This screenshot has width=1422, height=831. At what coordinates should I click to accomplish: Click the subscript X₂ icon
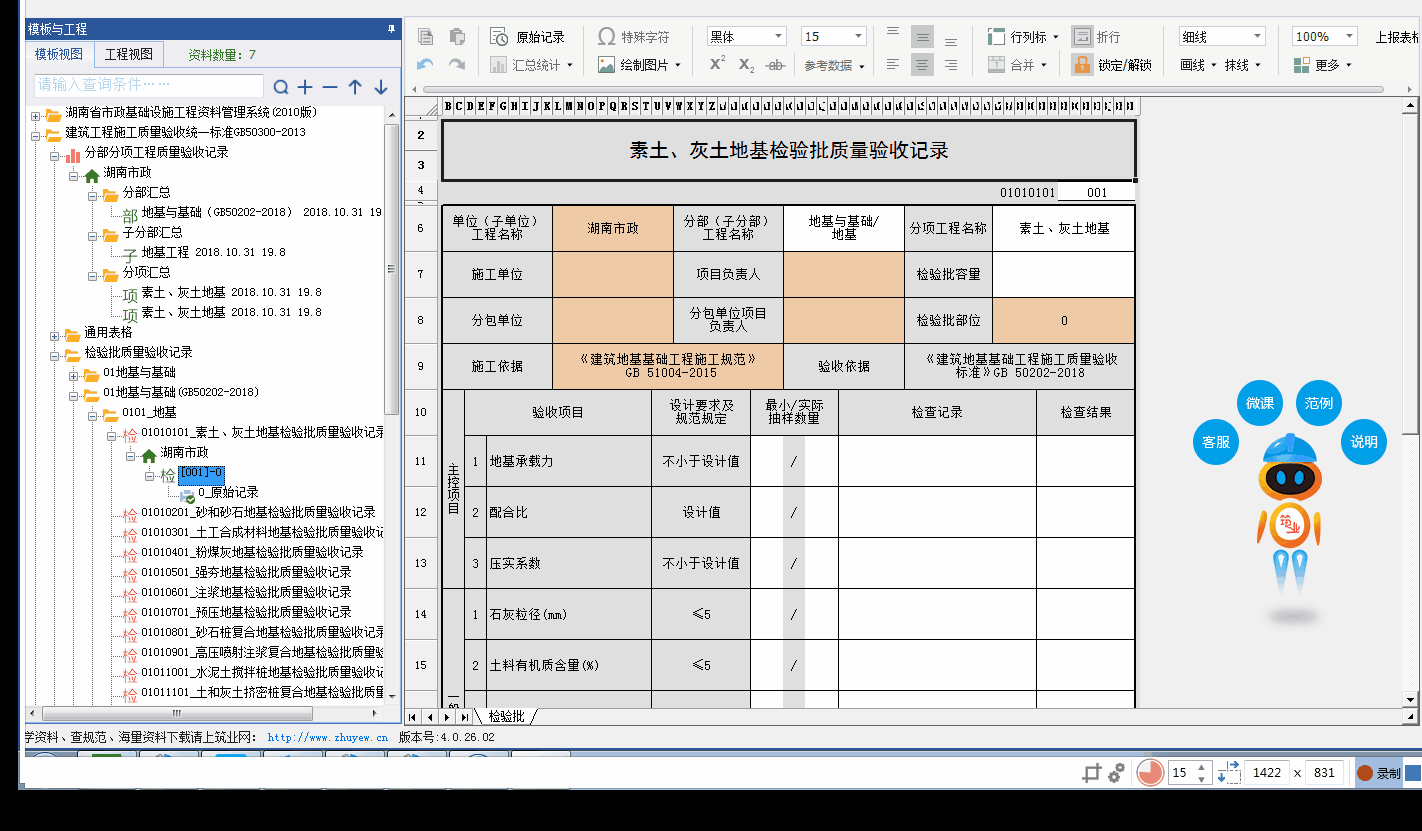tap(746, 65)
